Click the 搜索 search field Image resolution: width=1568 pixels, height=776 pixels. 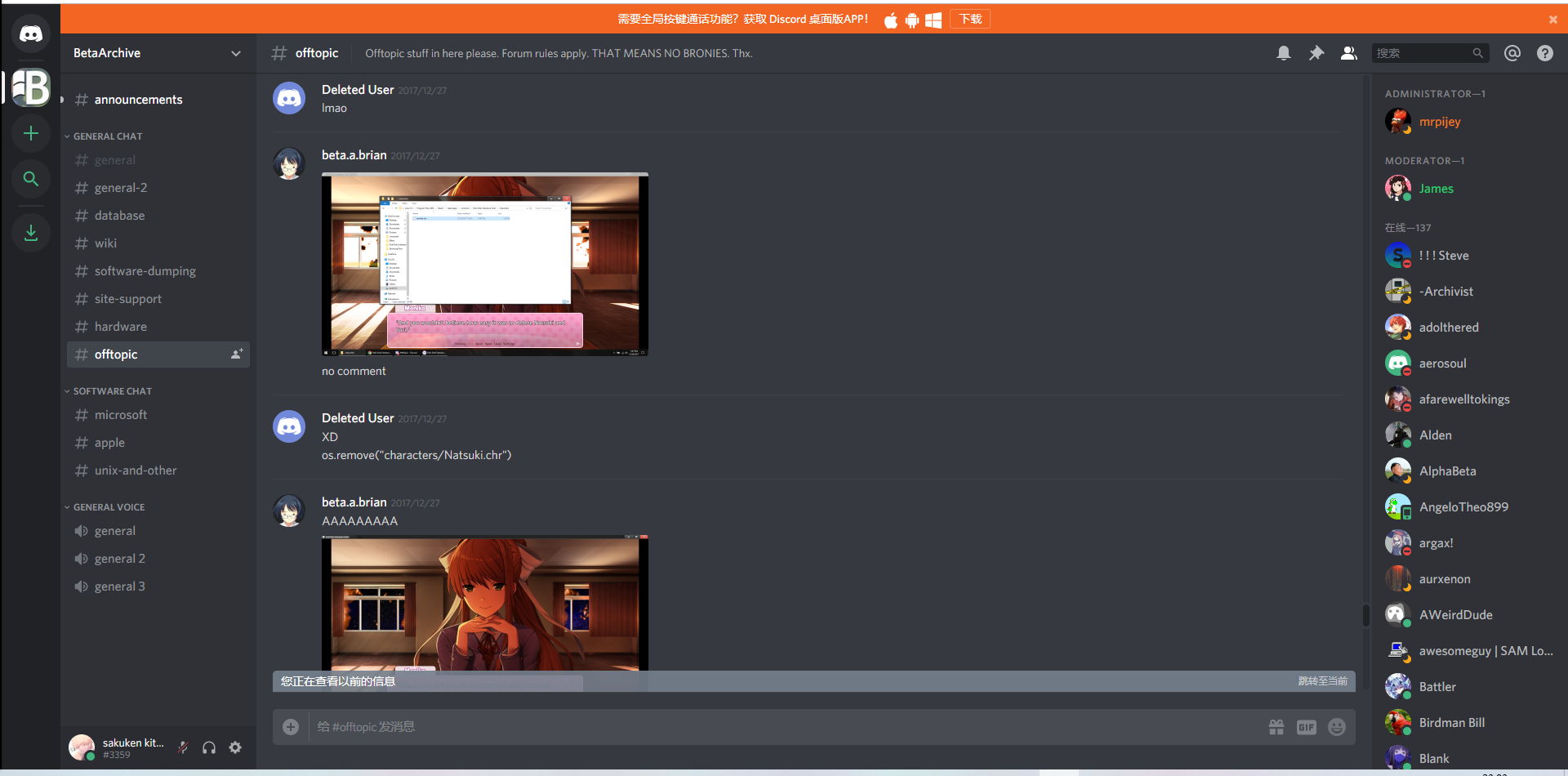click(1430, 53)
